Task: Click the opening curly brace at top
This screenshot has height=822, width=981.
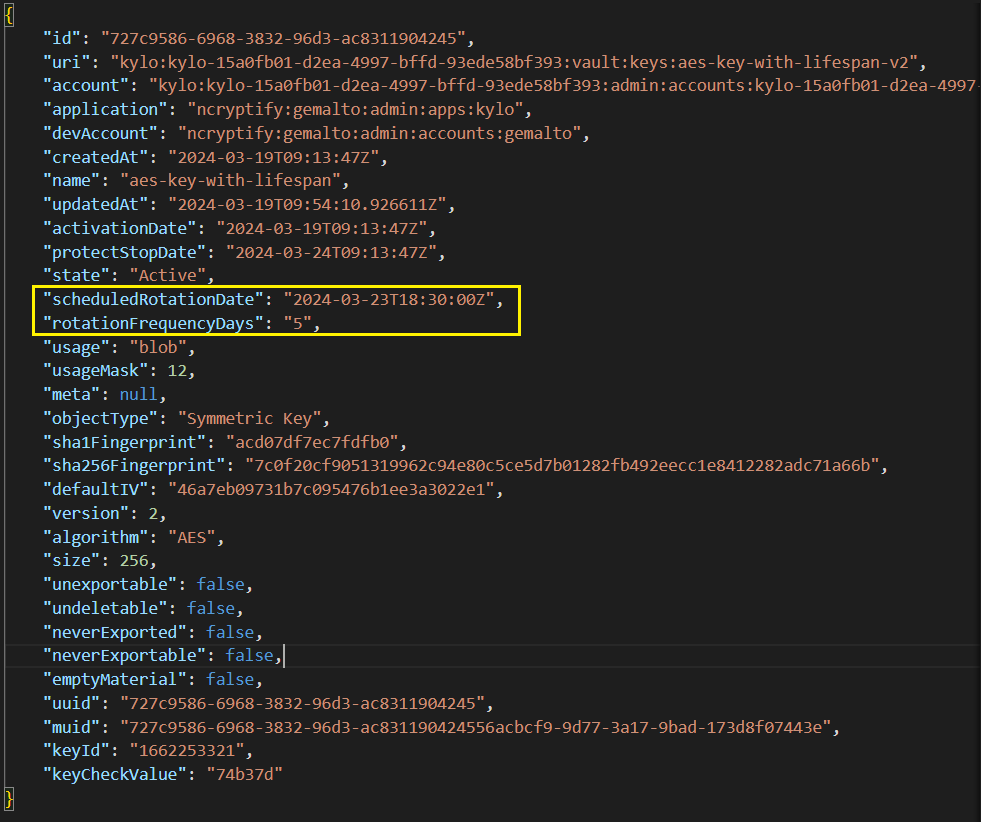Action: coord(9,14)
